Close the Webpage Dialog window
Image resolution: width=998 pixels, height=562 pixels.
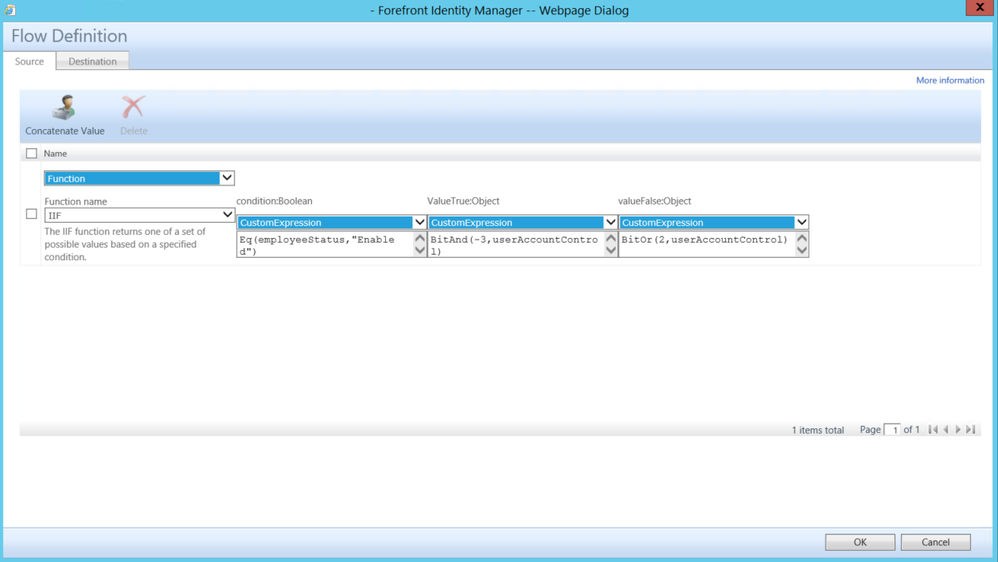980,7
